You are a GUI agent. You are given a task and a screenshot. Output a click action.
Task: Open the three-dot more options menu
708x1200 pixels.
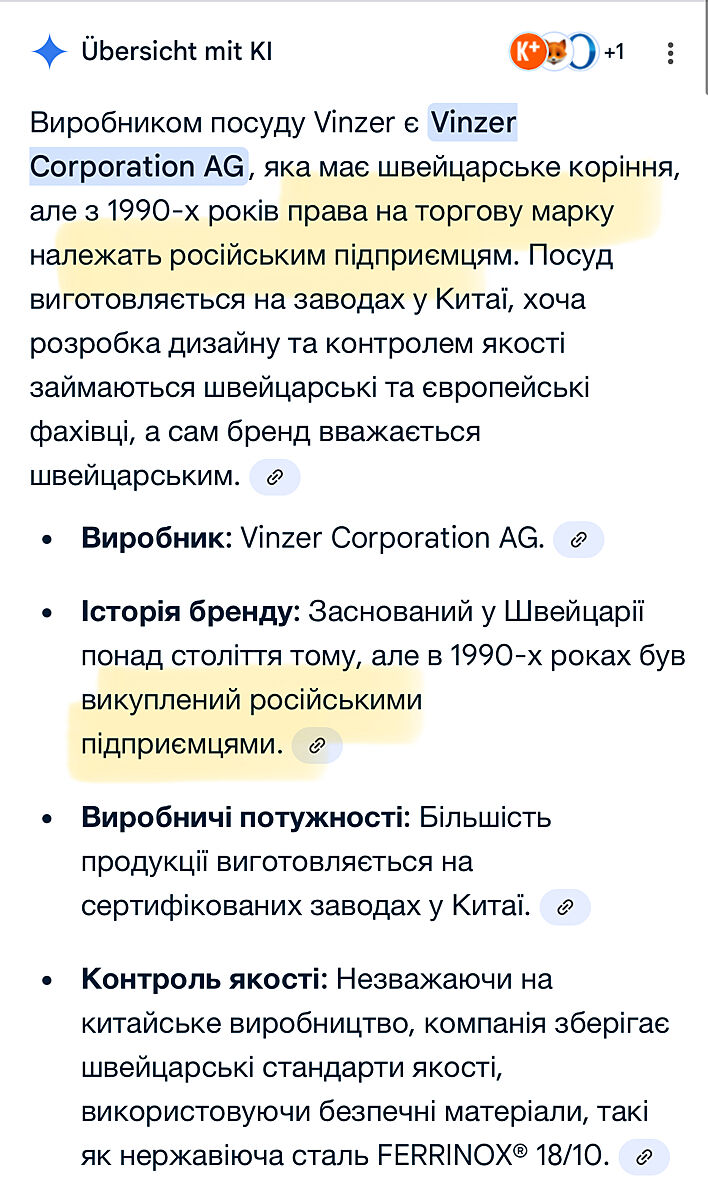tap(671, 52)
